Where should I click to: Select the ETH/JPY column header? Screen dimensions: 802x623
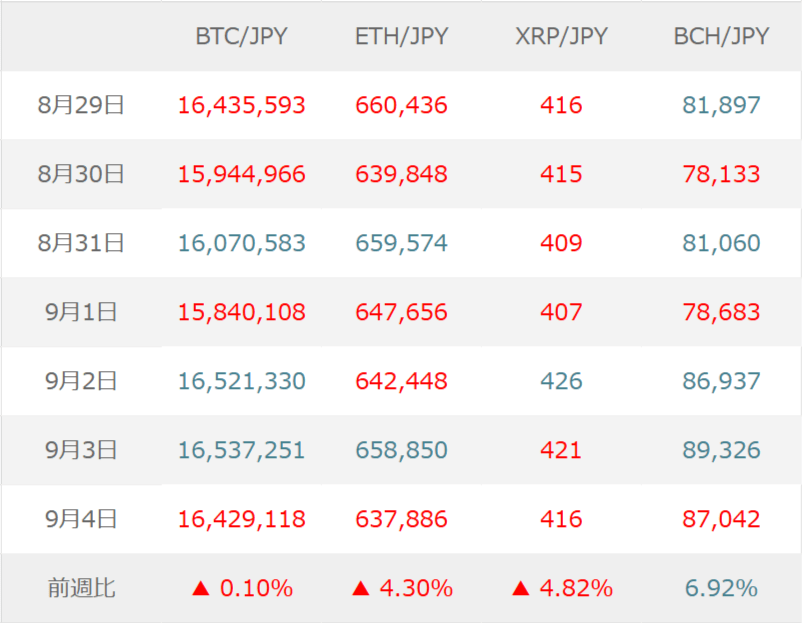[x=401, y=37]
